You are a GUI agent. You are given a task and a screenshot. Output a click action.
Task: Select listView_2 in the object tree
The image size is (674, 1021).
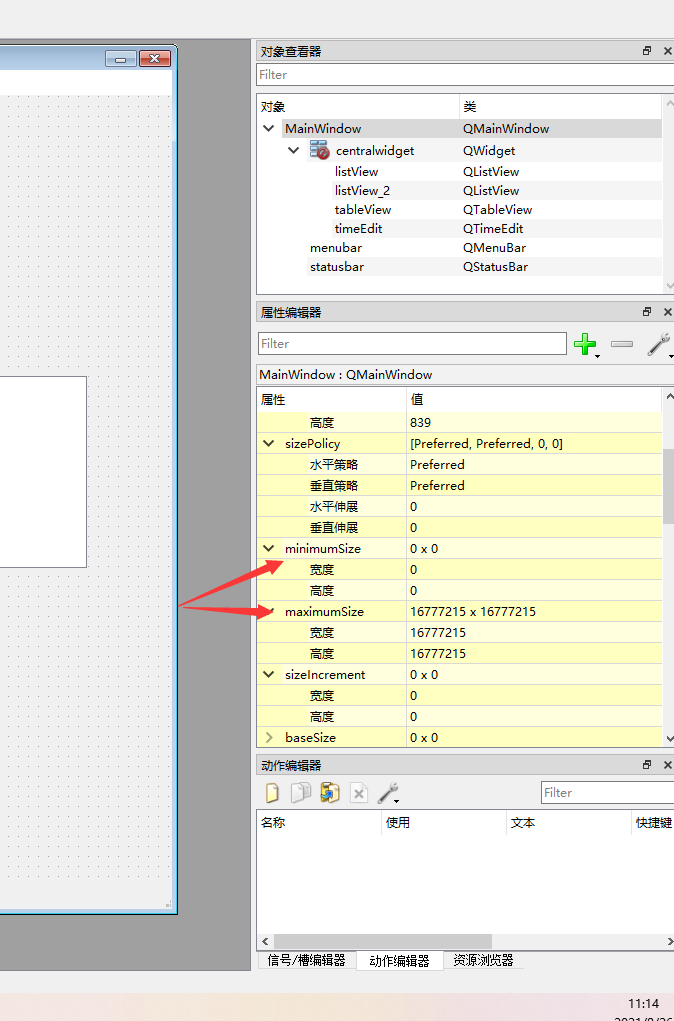click(362, 191)
